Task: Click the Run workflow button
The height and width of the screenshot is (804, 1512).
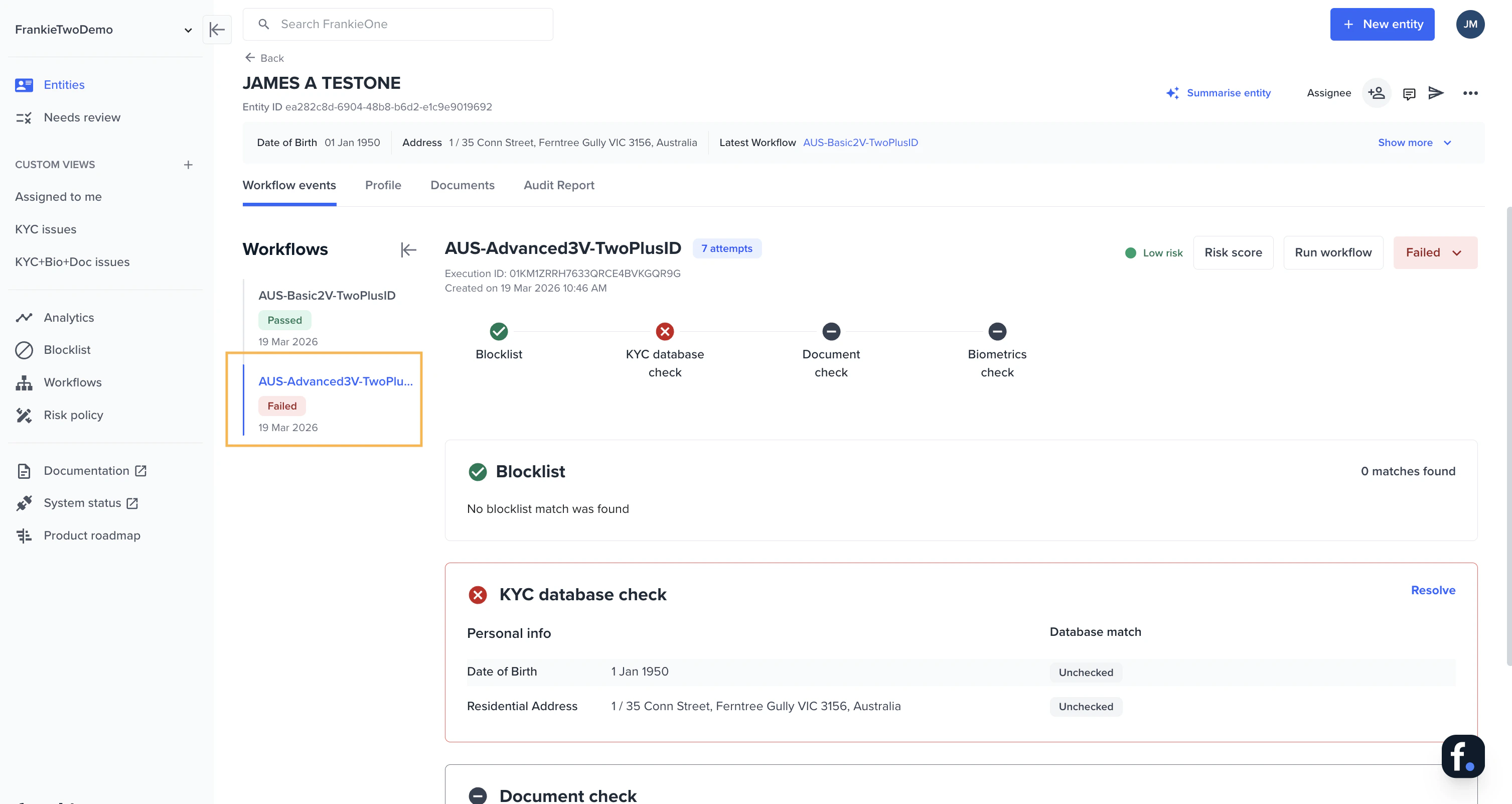Action: tap(1332, 252)
